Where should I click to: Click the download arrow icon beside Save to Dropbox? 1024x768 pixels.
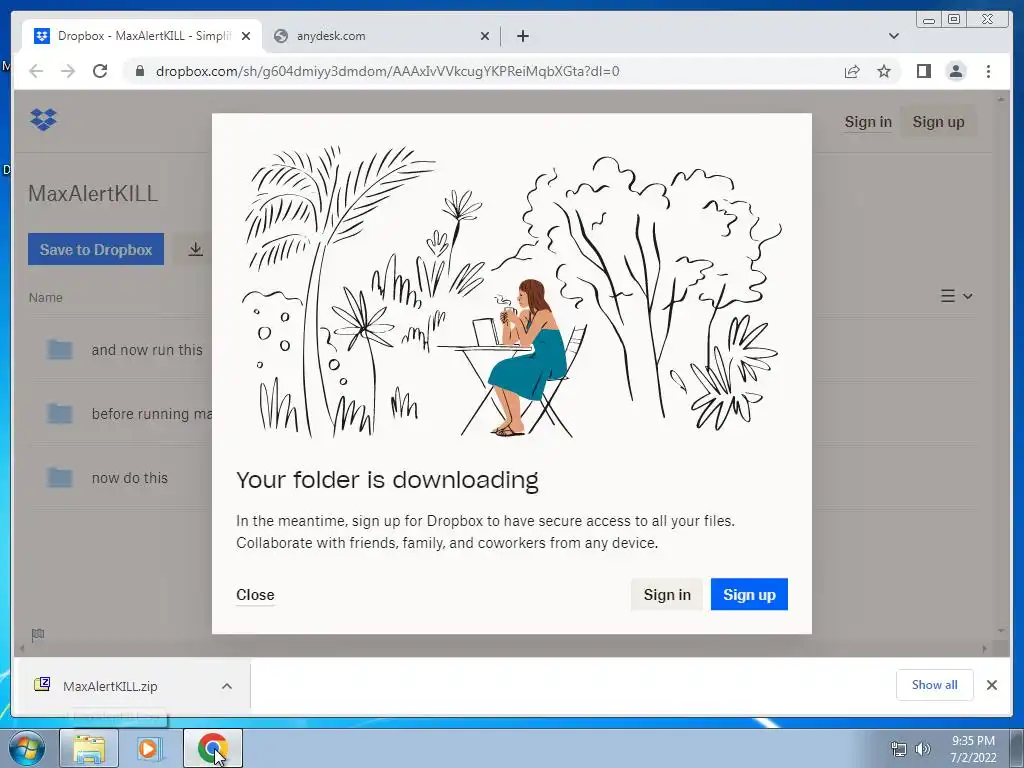coord(195,249)
